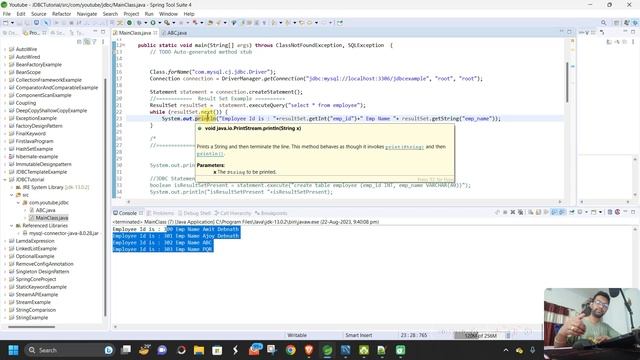The image size is (640, 360).
Task: Click print(String) link in the Javadoc tooltip
Action: point(404,147)
